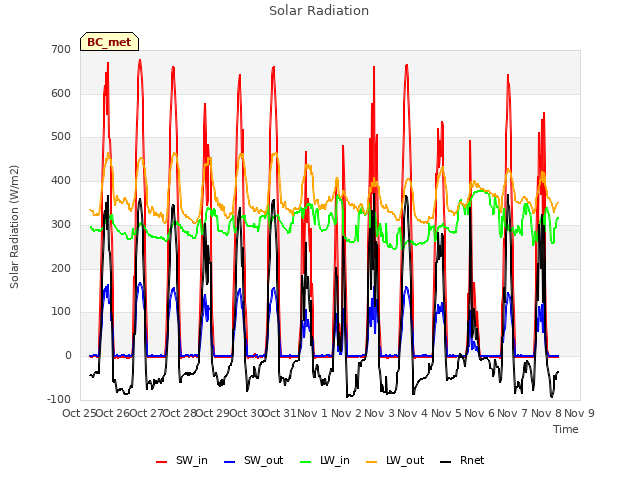Click the Solar Radiation (W/m2) axis label
The height and width of the screenshot is (480, 640).
(x=14, y=227)
